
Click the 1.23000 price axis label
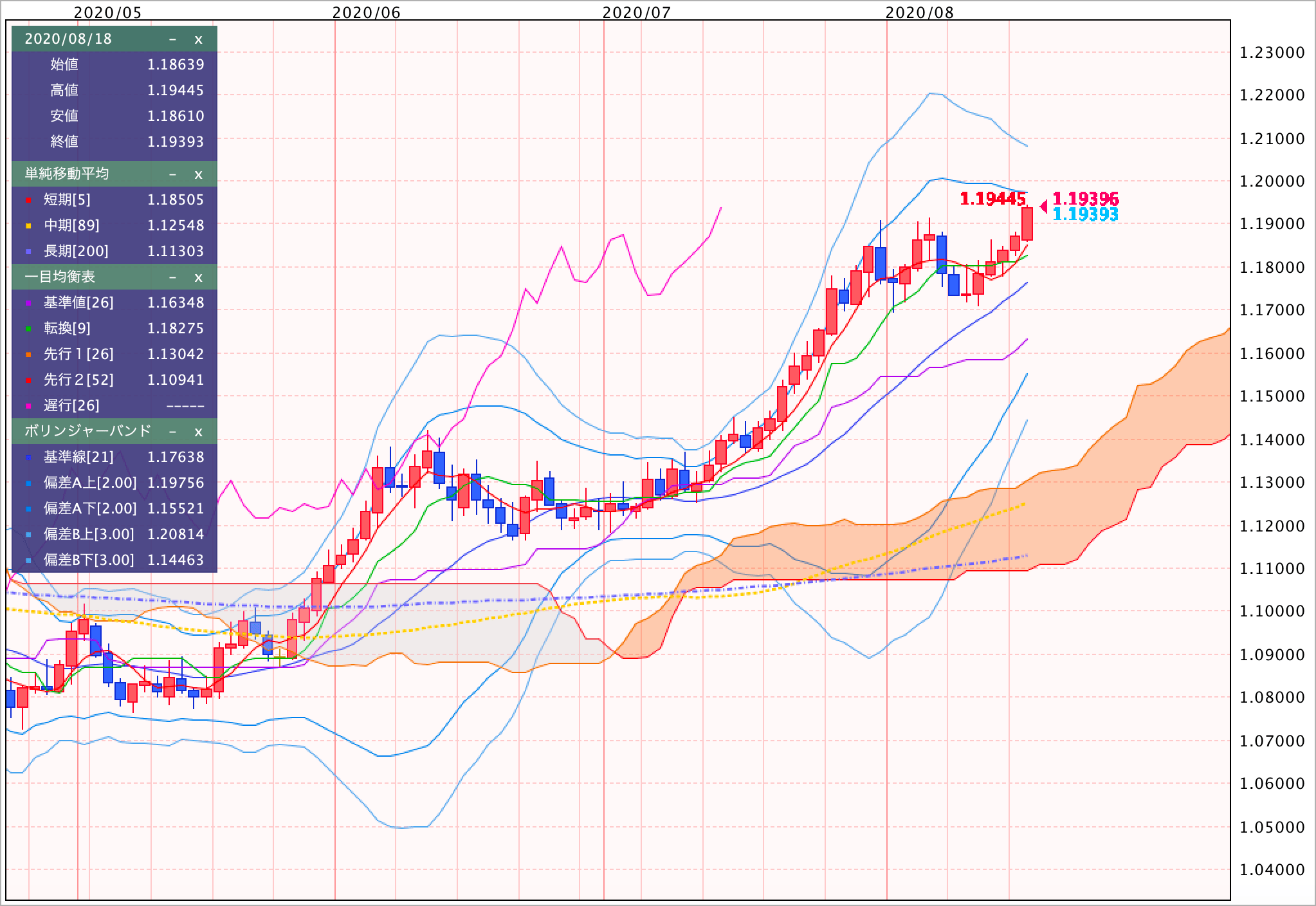click(1272, 53)
